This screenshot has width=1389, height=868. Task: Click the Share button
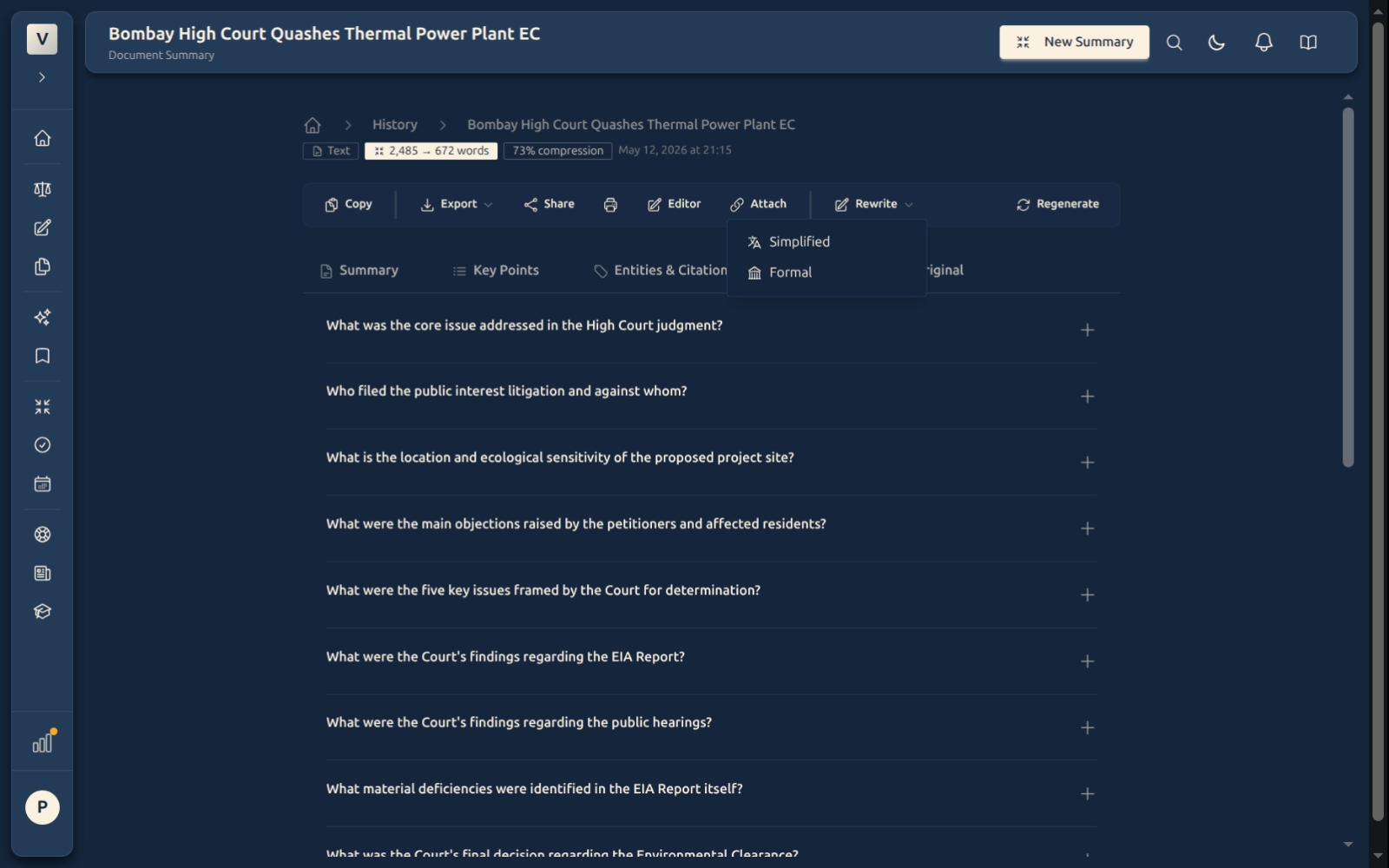[549, 204]
